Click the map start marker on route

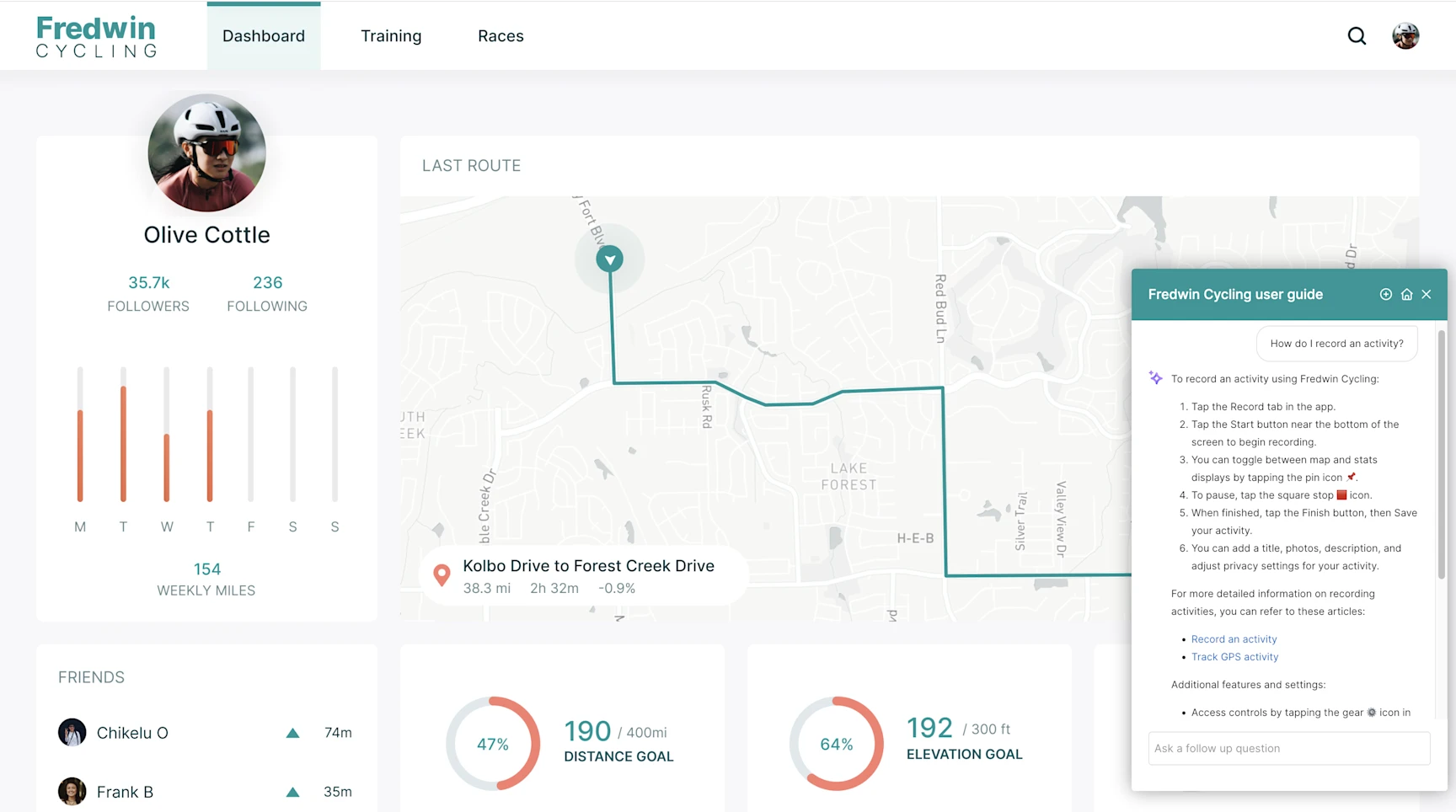point(609,259)
